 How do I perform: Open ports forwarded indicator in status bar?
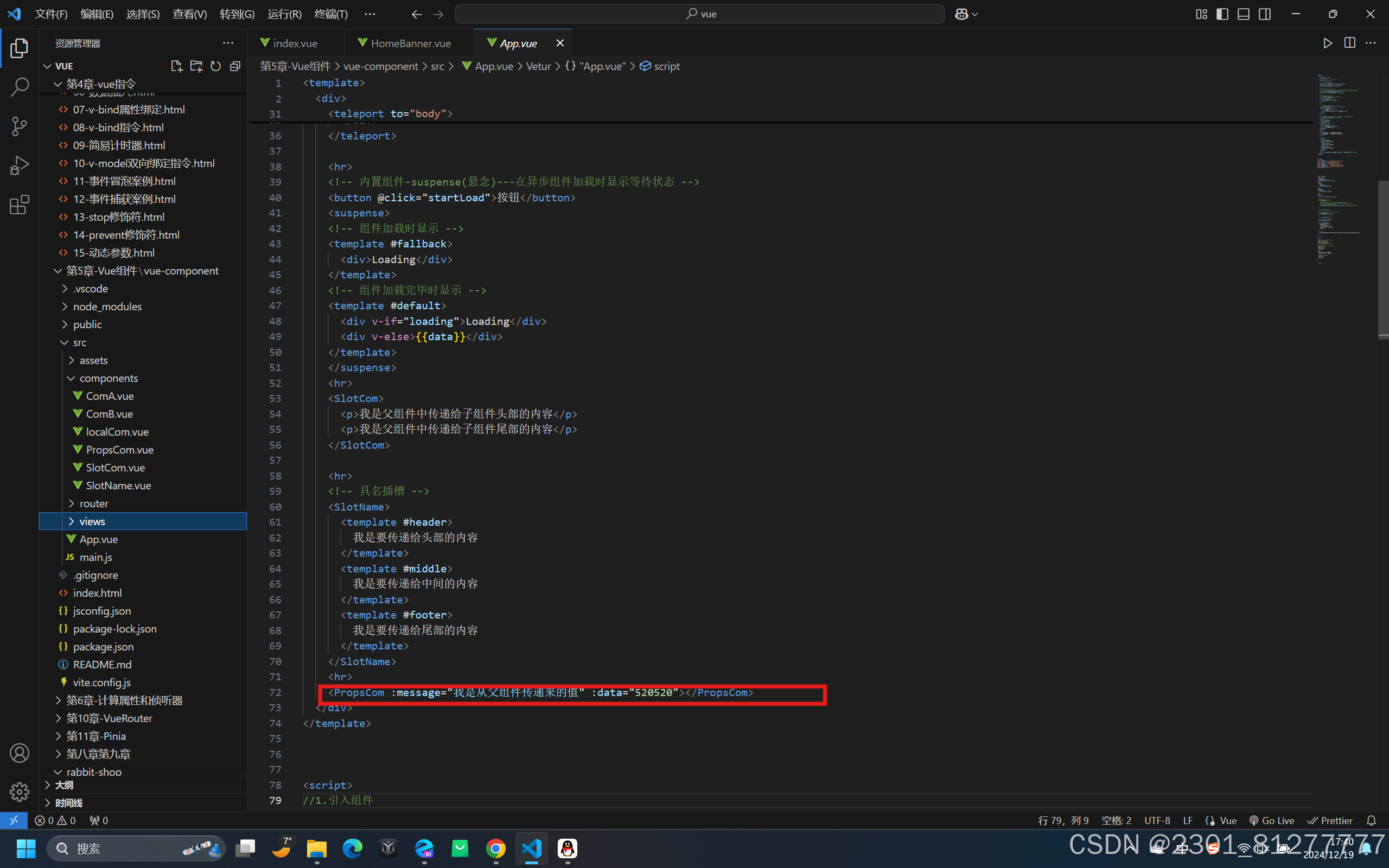(99, 820)
